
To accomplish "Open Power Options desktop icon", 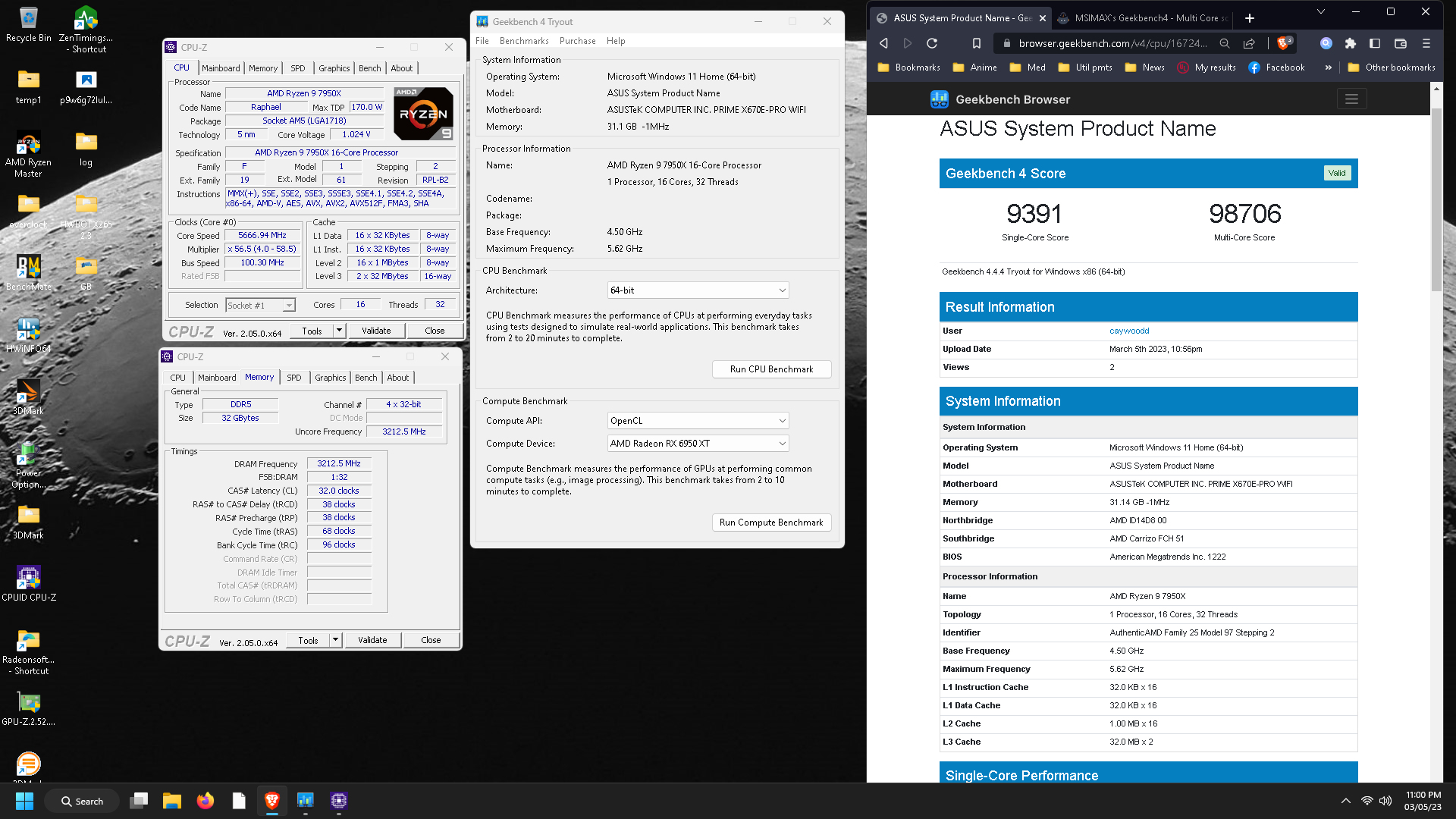I will (x=28, y=465).
